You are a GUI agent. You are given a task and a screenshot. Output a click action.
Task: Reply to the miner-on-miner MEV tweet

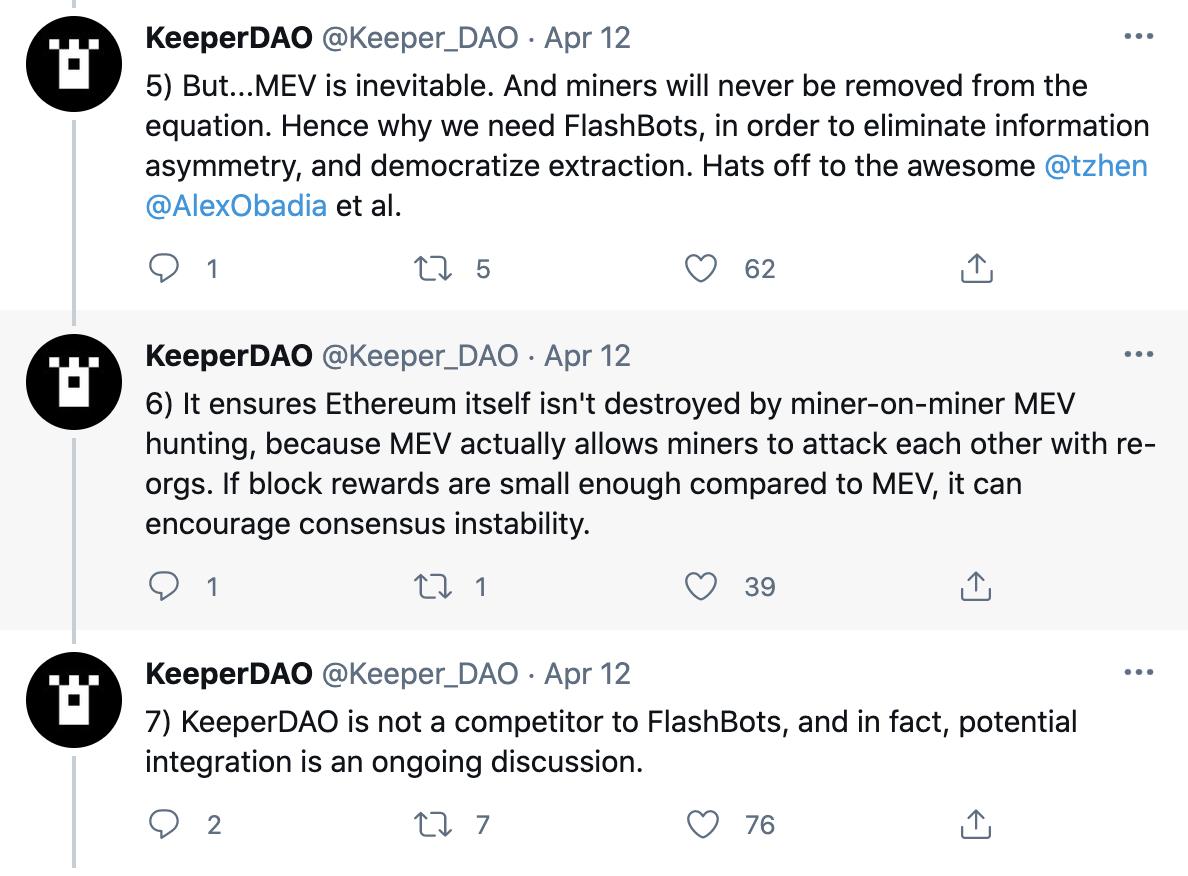pyautogui.click(x=162, y=586)
